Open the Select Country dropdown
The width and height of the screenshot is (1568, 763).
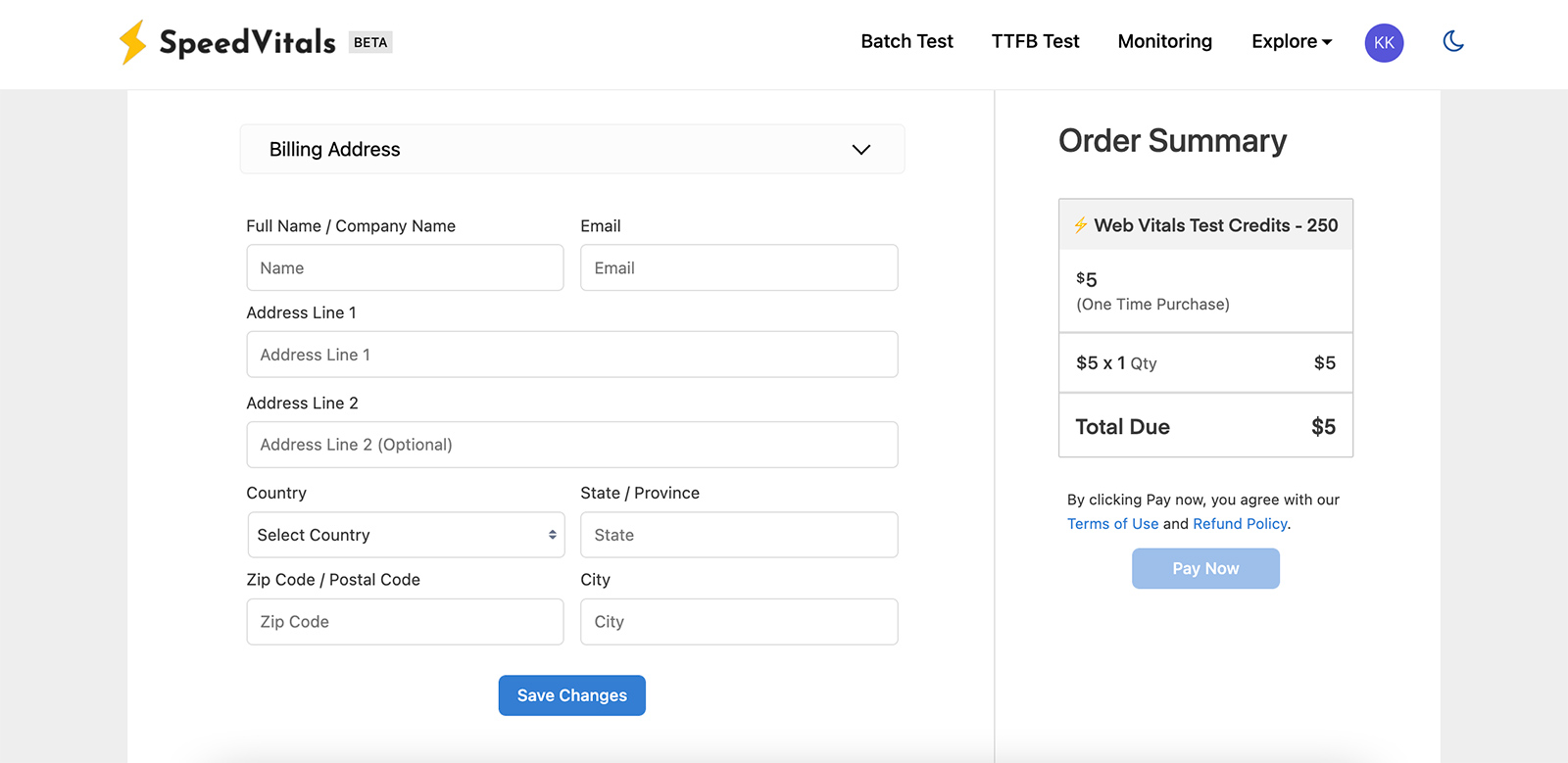(406, 535)
